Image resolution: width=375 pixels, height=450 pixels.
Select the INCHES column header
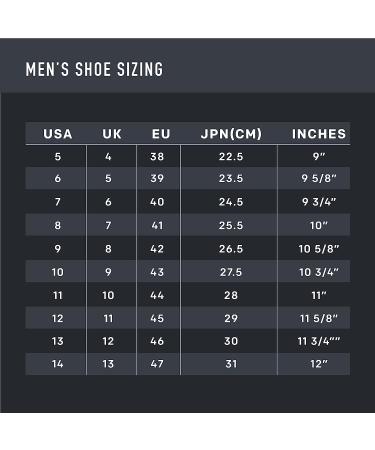(319, 134)
